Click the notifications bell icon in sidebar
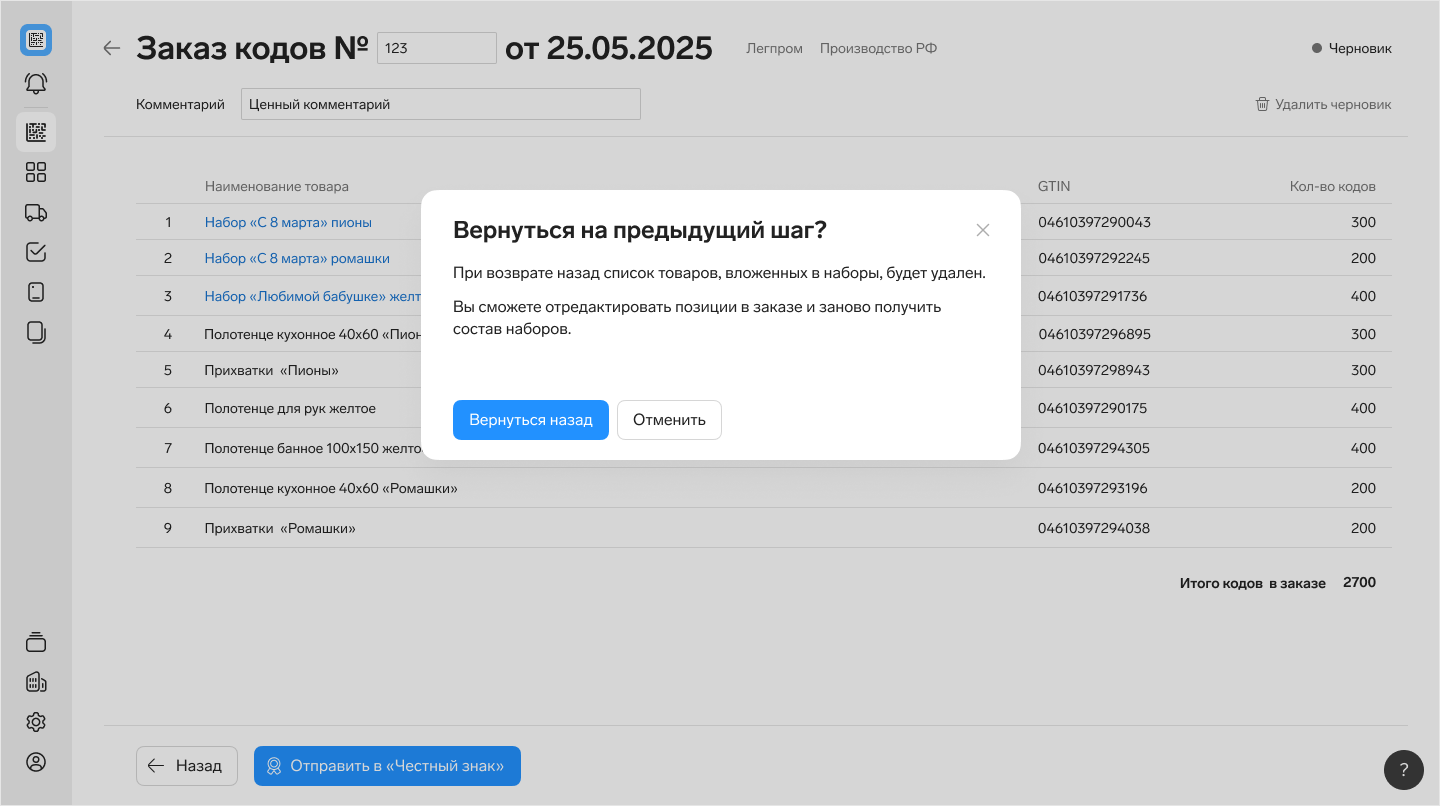1440x806 pixels. pos(36,84)
